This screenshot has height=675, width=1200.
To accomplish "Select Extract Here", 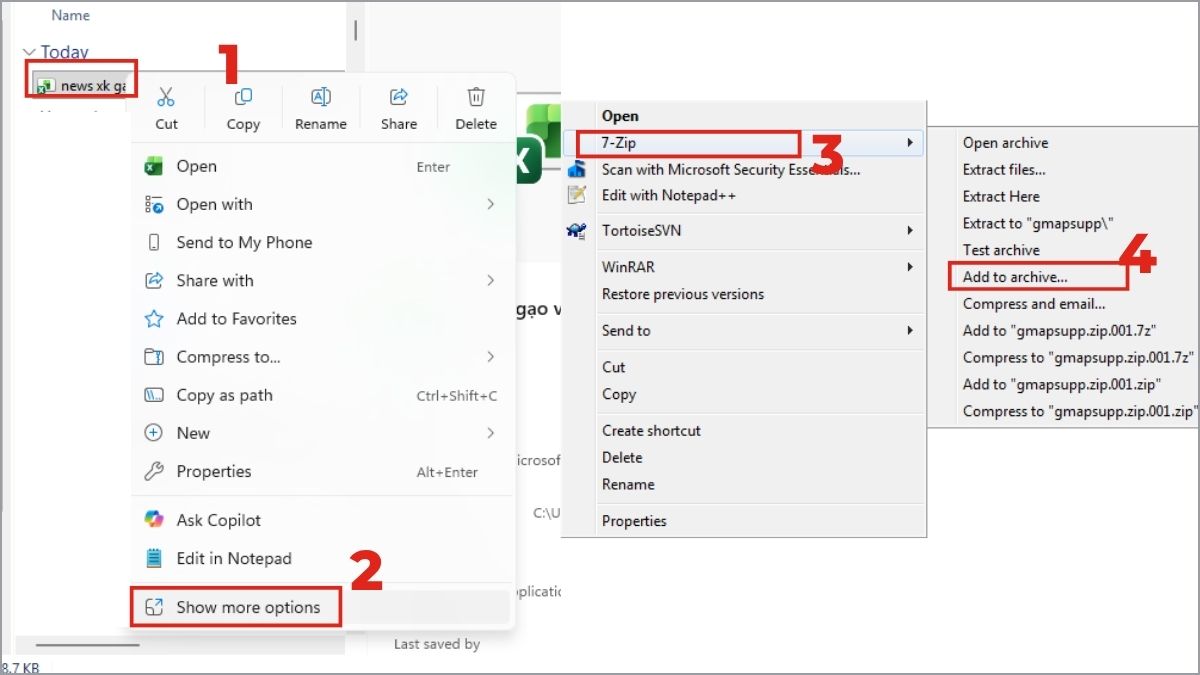I will (x=1001, y=197).
